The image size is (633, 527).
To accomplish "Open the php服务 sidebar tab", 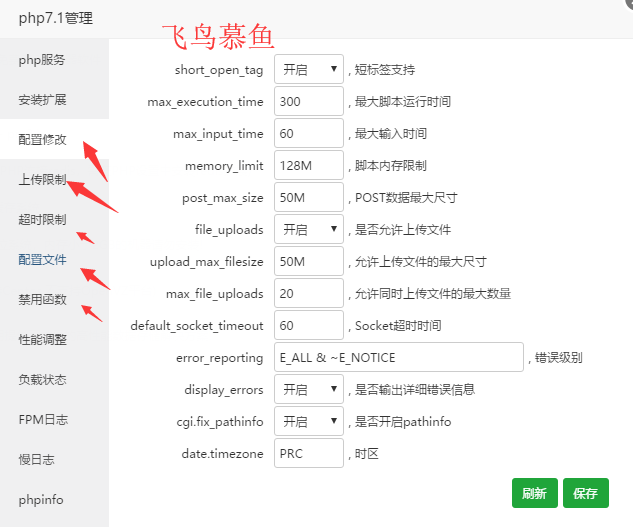I will [42, 60].
